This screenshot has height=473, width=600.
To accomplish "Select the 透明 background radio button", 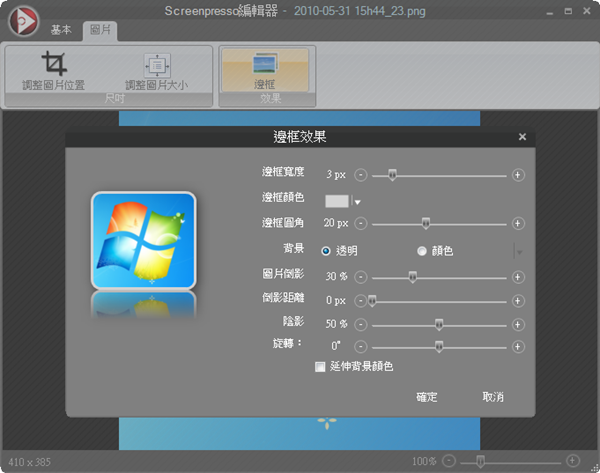I will [x=326, y=251].
